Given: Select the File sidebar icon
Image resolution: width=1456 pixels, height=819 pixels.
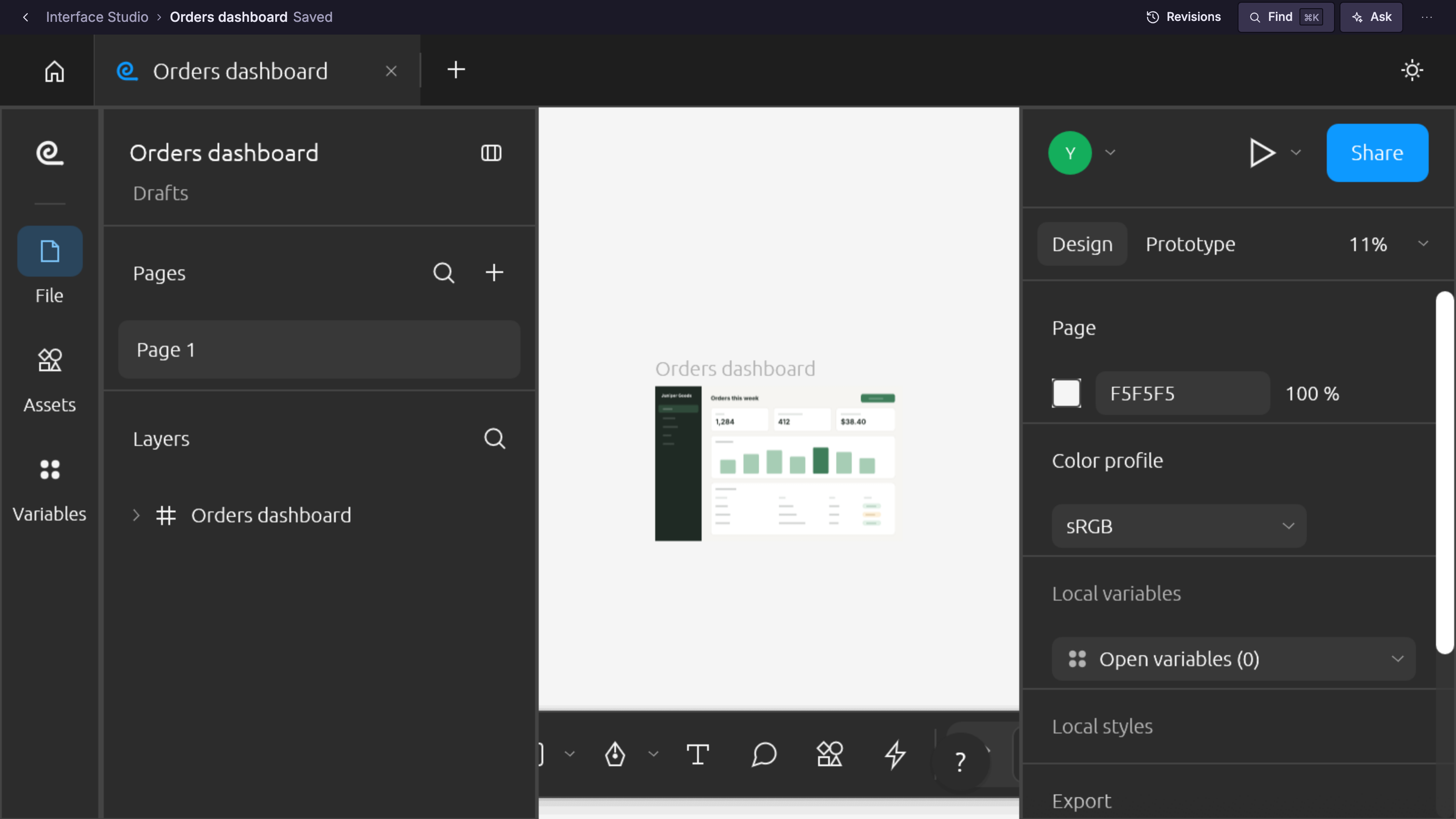Looking at the screenshot, I should pyautogui.click(x=50, y=251).
